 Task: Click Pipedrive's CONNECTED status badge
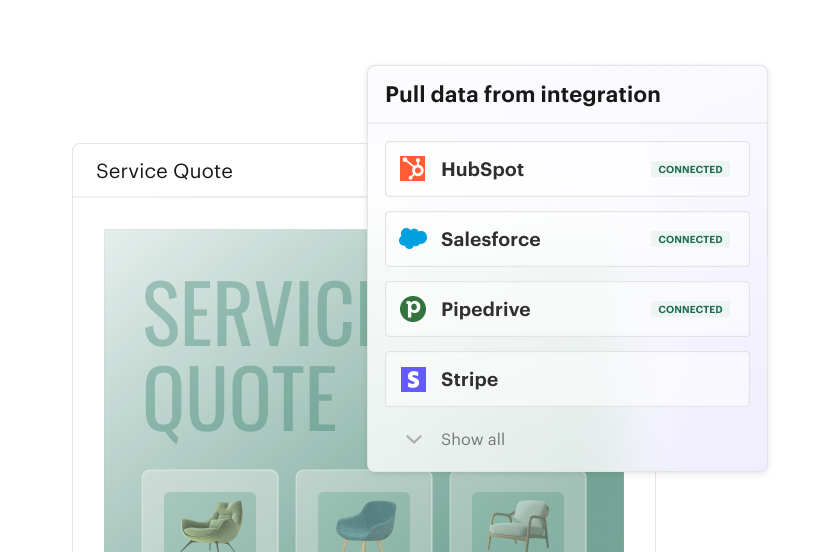point(690,309)
